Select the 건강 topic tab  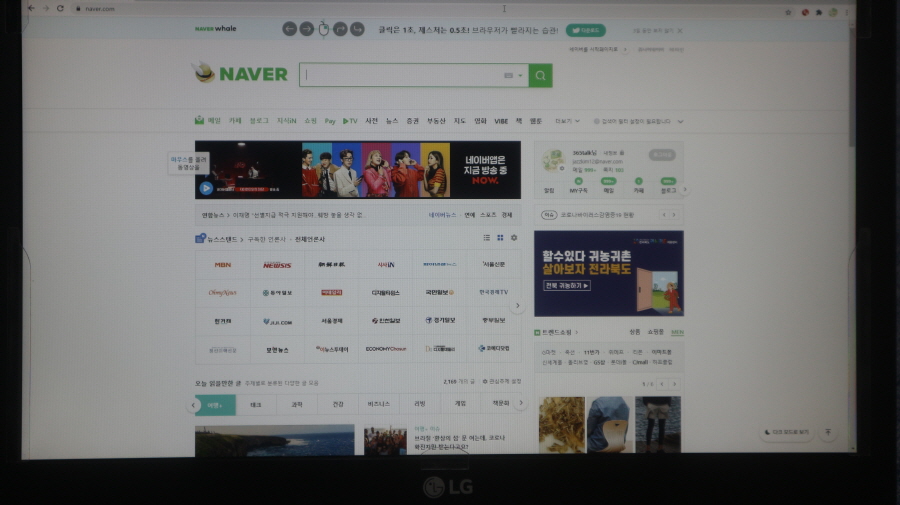pos(338,405)
